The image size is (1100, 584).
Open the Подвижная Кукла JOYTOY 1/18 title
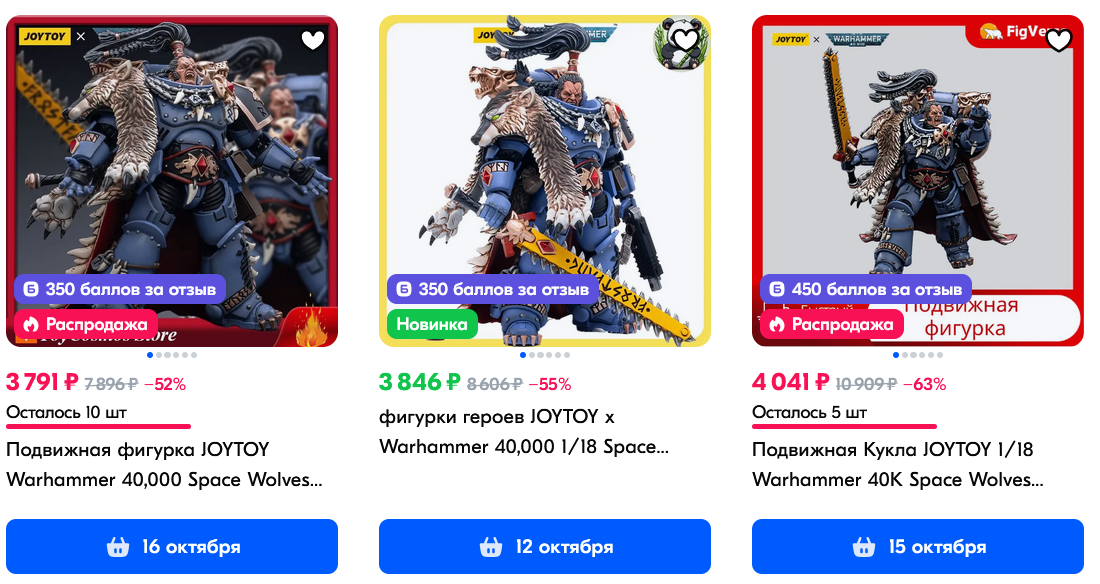point(898,464)
